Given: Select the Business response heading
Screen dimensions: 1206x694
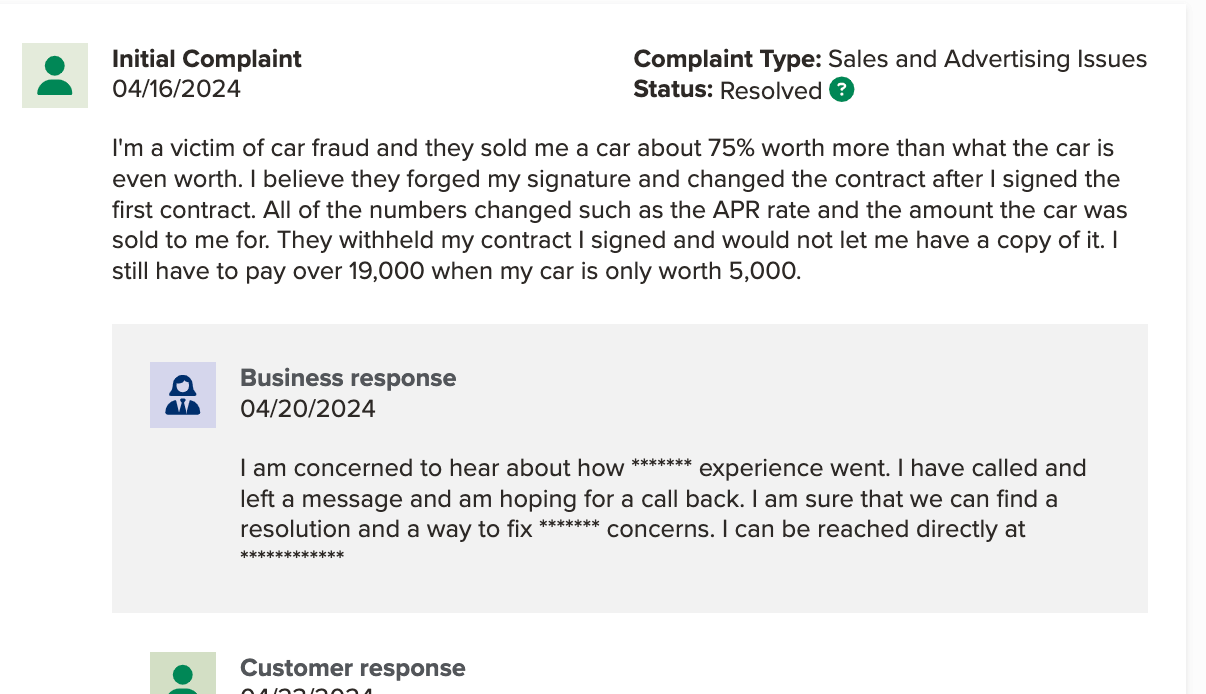Looking at the screenshot, I should coord(348,378).
